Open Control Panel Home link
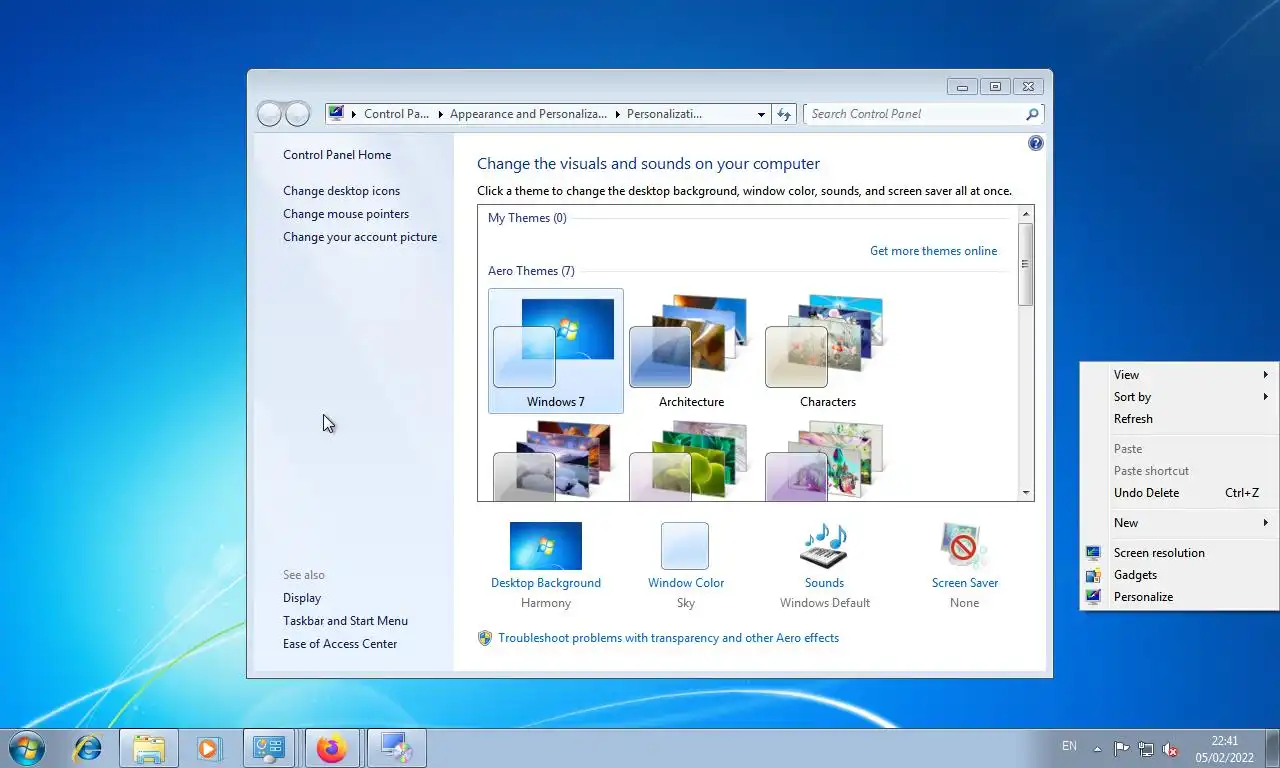1280x768 pixels. pos(337,155)
